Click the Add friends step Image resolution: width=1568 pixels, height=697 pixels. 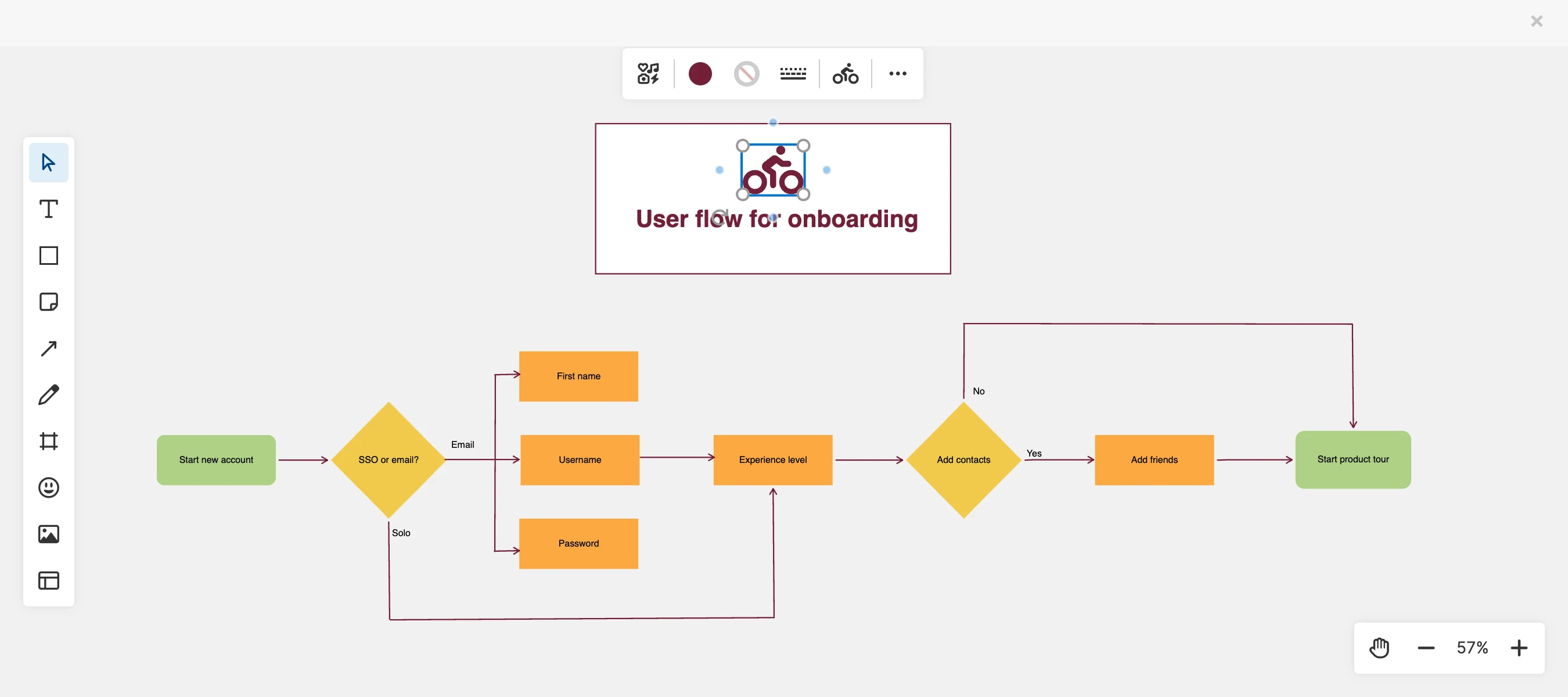pyautogui.click(x=1154, y=459)
